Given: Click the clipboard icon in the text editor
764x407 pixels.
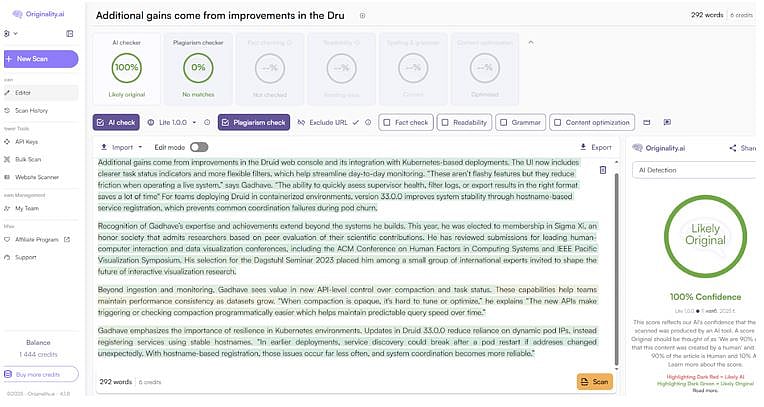Looking at the screenshot, I should coord(603,170).
